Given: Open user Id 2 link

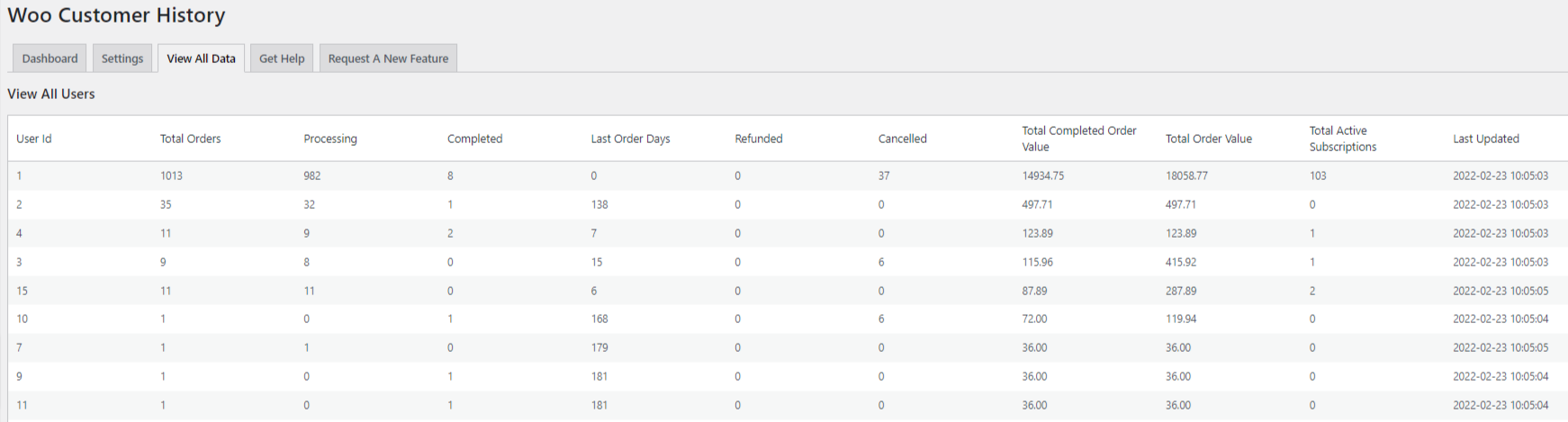Looking at the screenshot, I should (x=19, y=204).
